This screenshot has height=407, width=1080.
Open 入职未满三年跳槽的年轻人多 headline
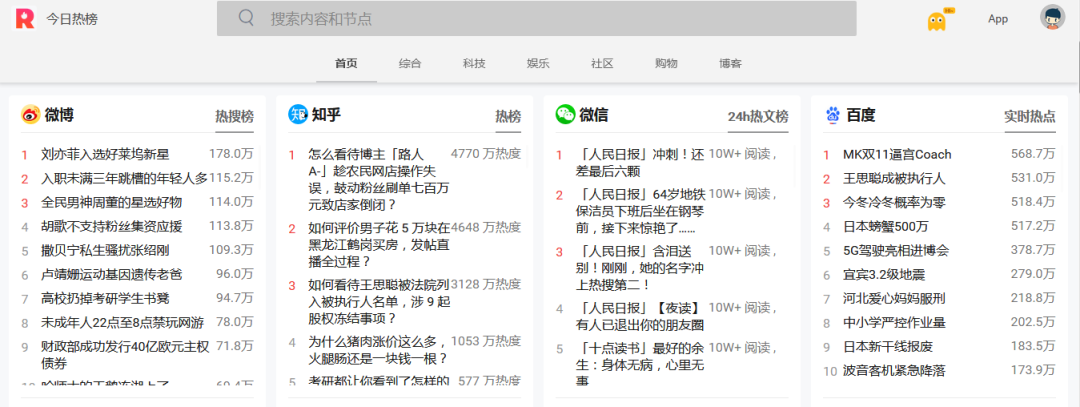coord(125,178)
